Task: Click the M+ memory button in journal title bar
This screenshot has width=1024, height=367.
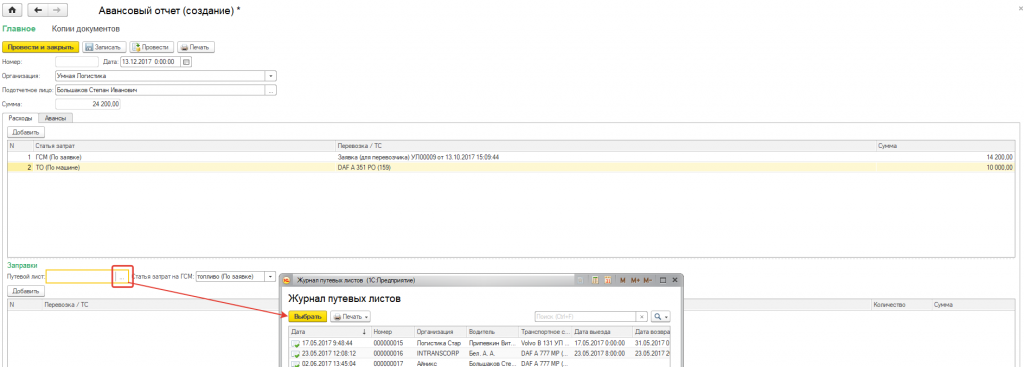Action: pyautogui.click(x=635, y=280)
